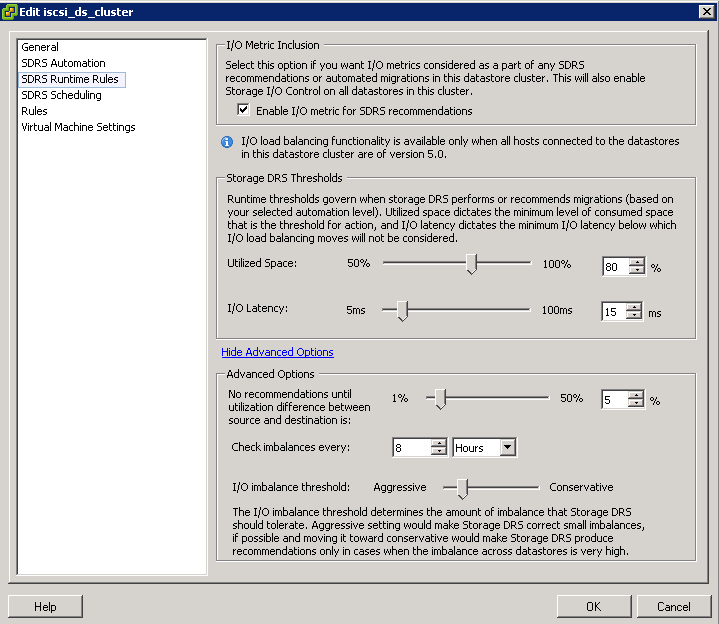Viewport: 719px width, 624px height.
Task: Click the Advanced Options group title
Action: [x=271, y=375]
